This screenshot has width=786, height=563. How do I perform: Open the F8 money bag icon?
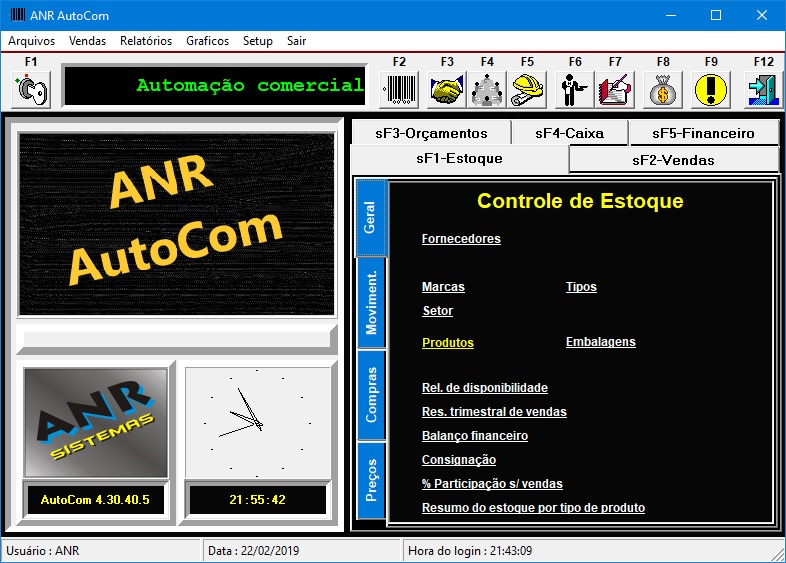point(663,90)
